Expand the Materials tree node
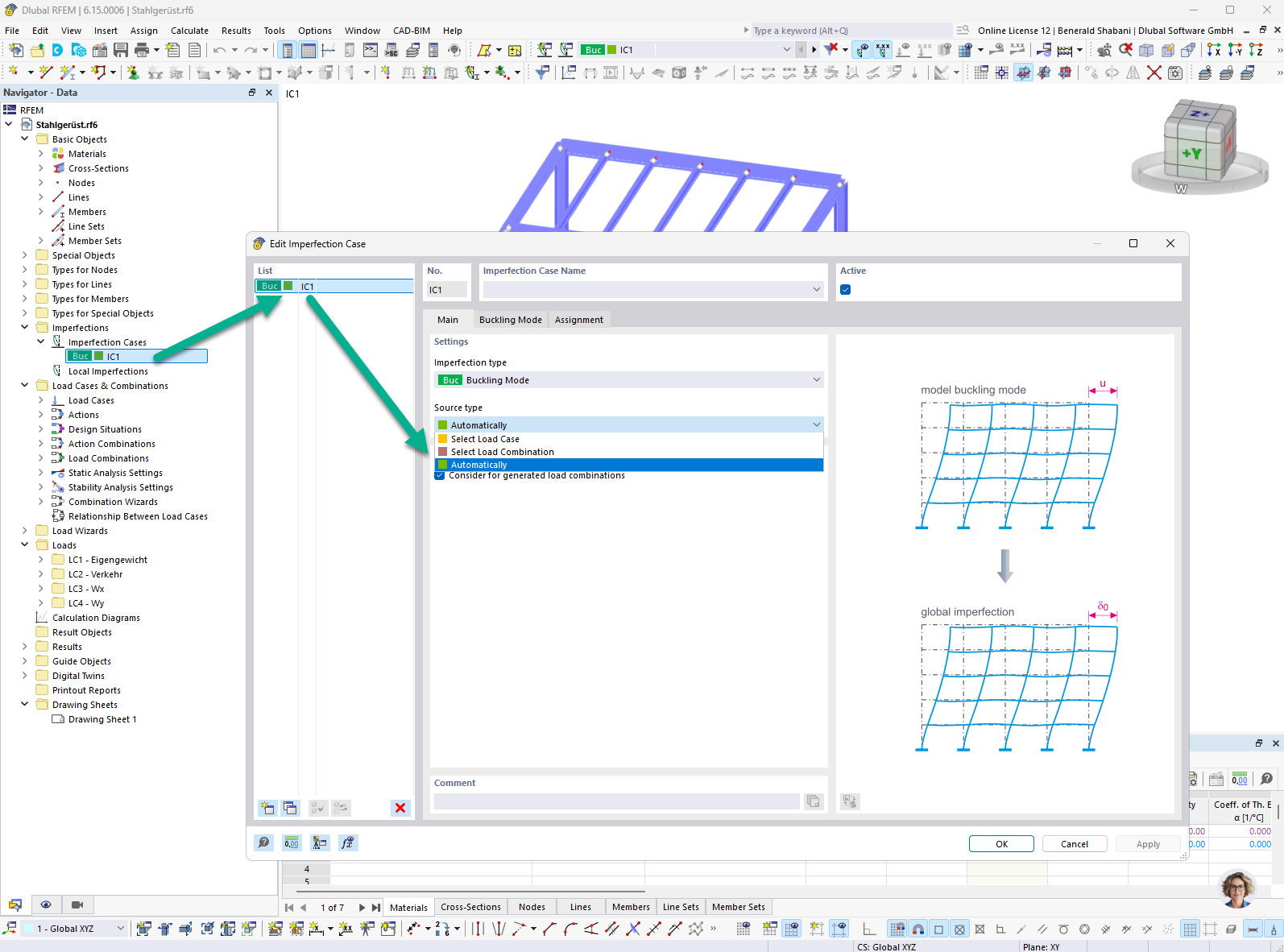The height and width of the screenshot is (952, 1284). pos(41,154)
